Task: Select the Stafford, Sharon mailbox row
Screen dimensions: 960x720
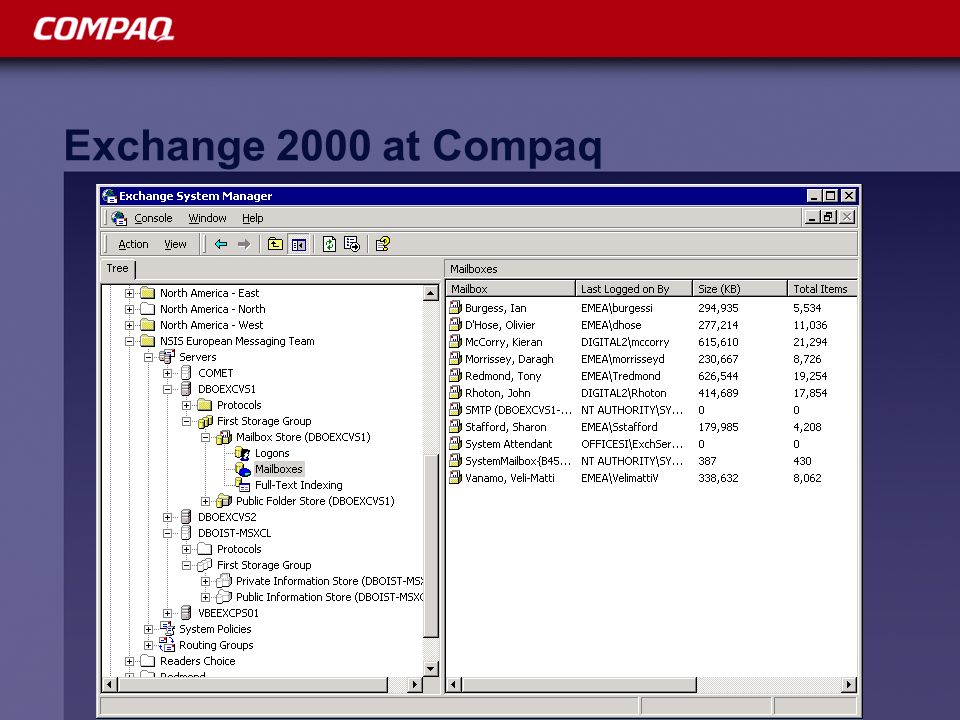Action: pyautogui.click(x=651, y=427)
